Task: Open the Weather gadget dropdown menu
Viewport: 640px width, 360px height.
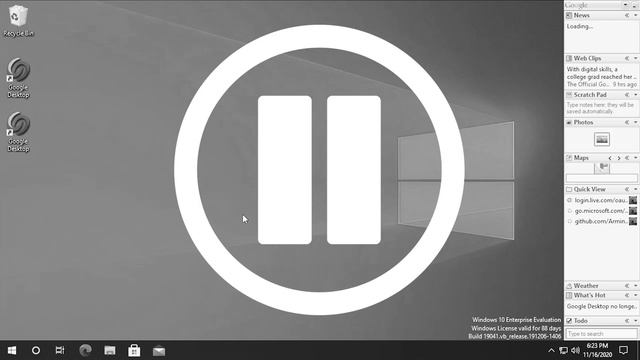Action: (636, 286)
